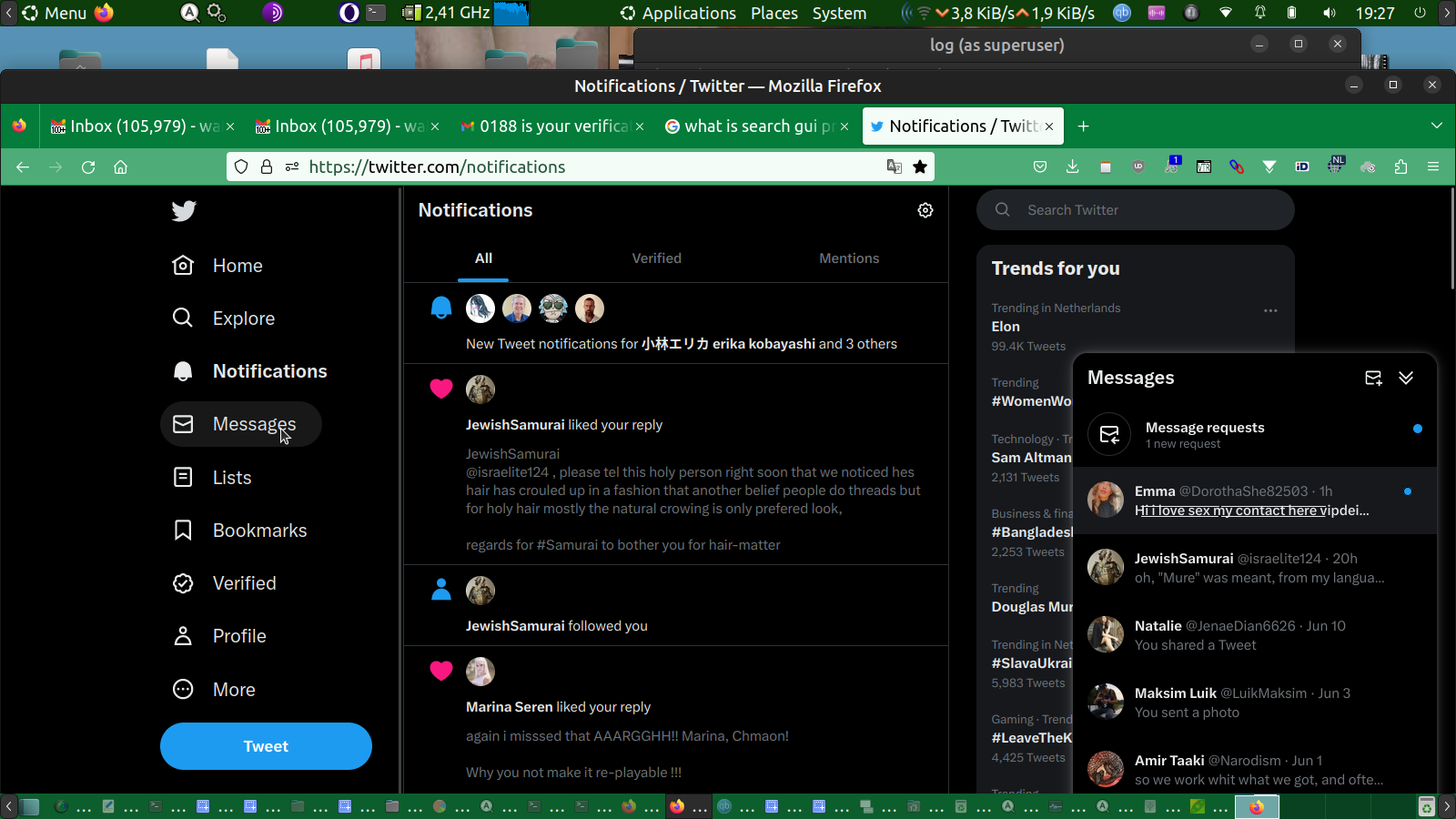Image resolution: width=1456 pixels, height=819 pixels.
Task: Click the Twitter bird logo in the sidebar
Action: click(x=184, y=211)
